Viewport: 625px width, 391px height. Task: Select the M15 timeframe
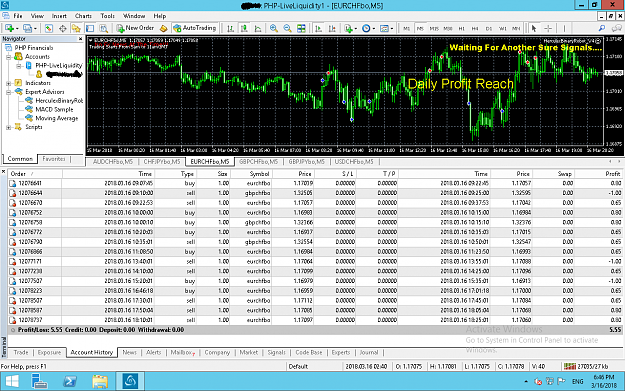434,28
